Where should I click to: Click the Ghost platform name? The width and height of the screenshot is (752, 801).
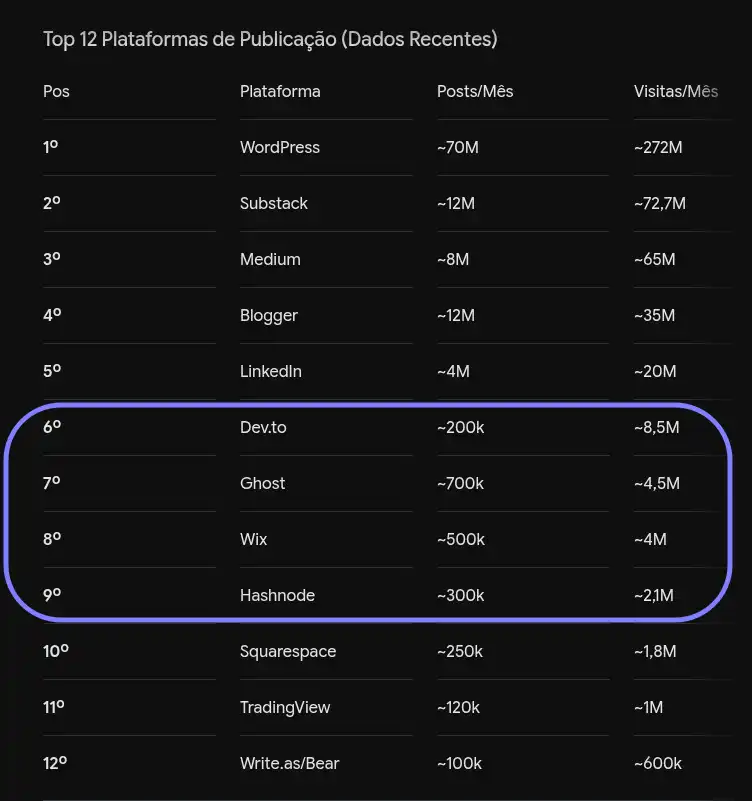pos(263,483)
